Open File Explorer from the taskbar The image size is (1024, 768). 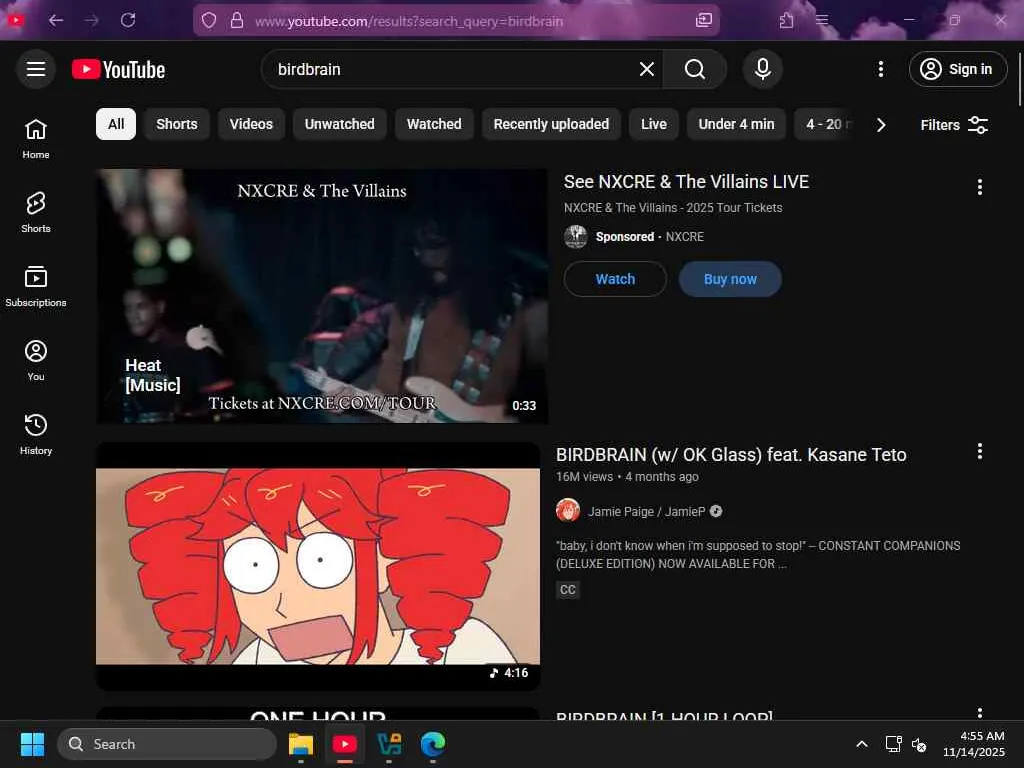[x=300, y=744]
